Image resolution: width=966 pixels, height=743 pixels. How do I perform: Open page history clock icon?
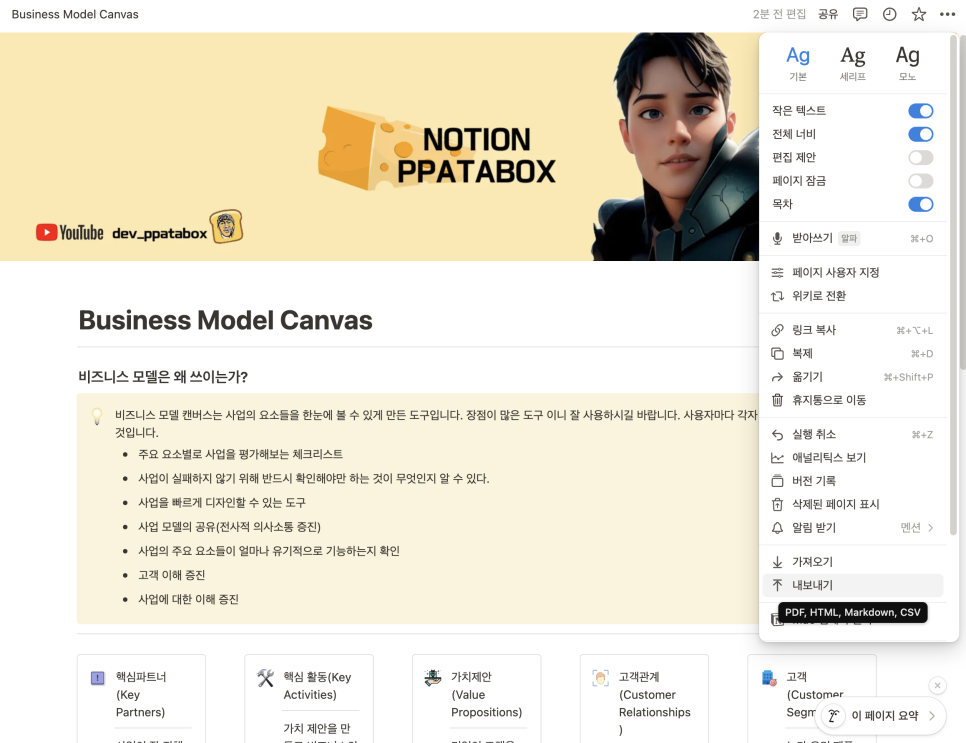[x=889, y=14]
